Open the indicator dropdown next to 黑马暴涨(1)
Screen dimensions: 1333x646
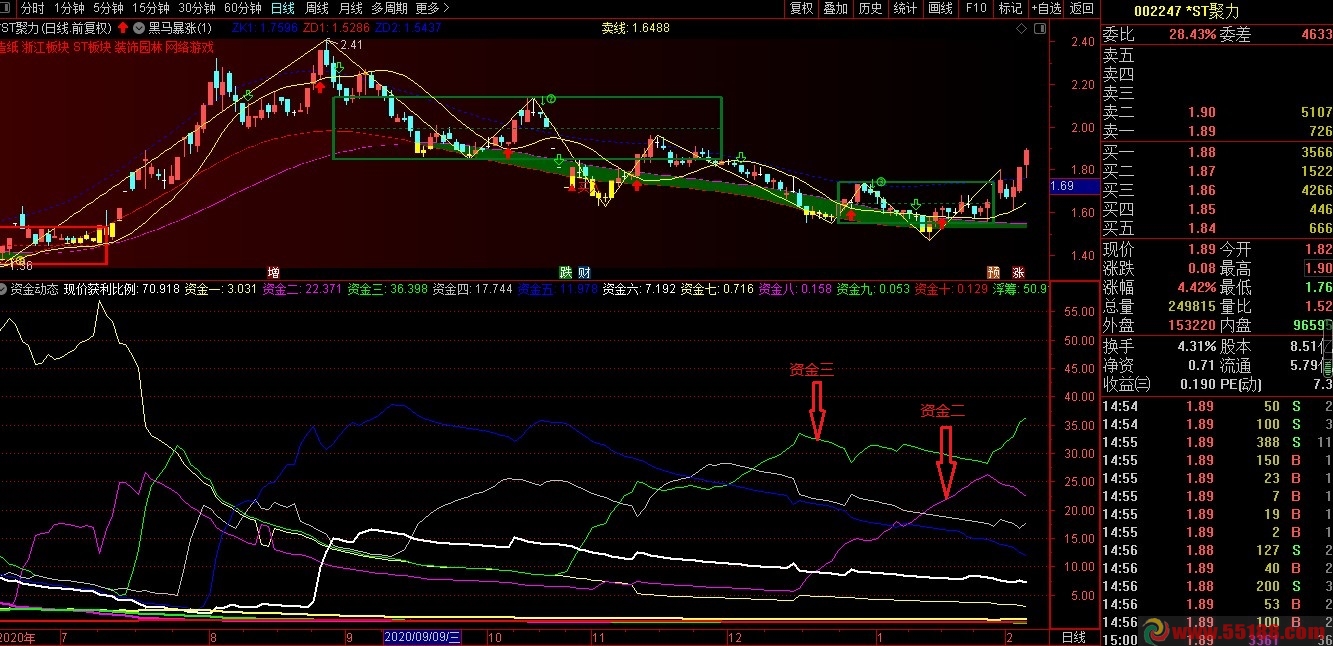click(138, 28)
